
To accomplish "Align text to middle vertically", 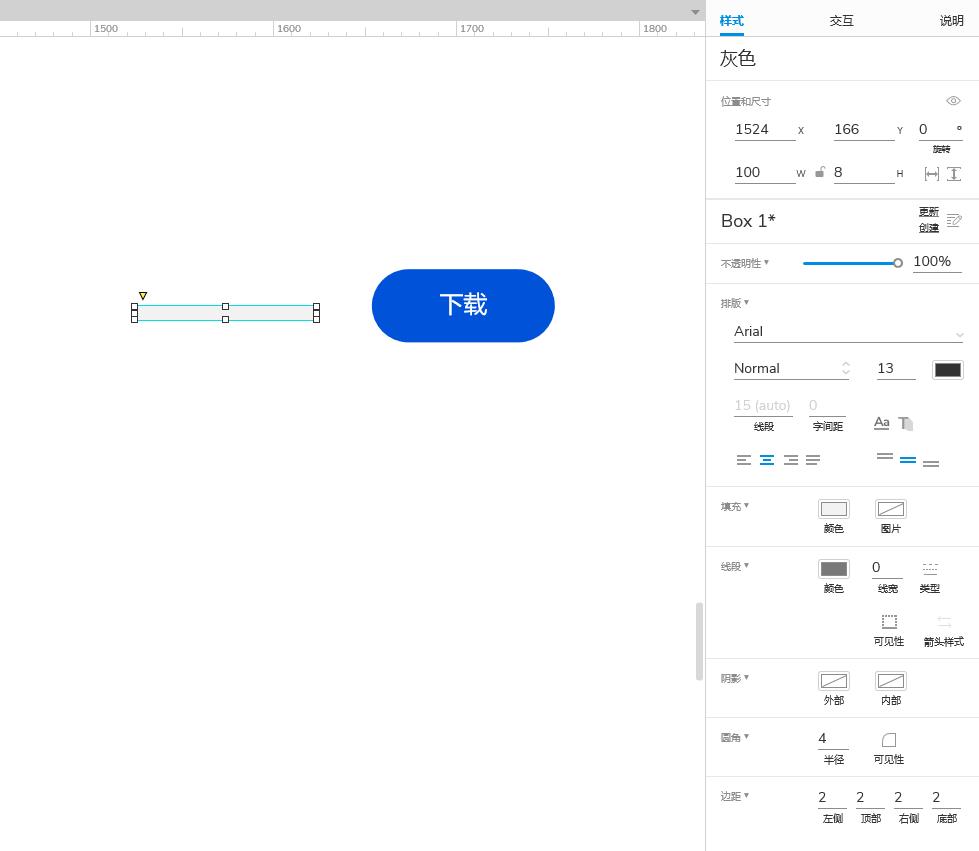I will point(908,460).
